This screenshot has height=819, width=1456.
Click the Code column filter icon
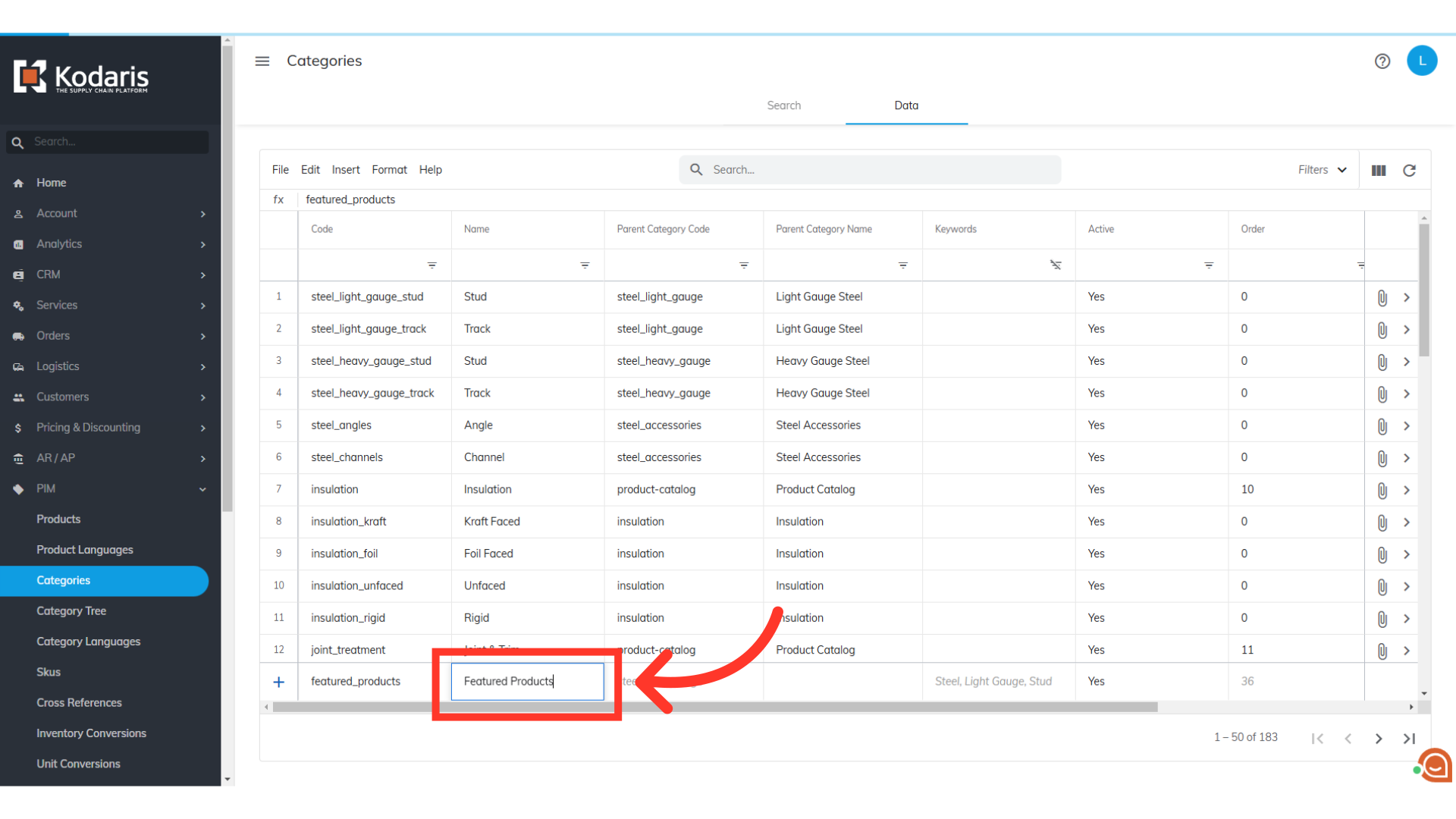(x=431, y=265)
